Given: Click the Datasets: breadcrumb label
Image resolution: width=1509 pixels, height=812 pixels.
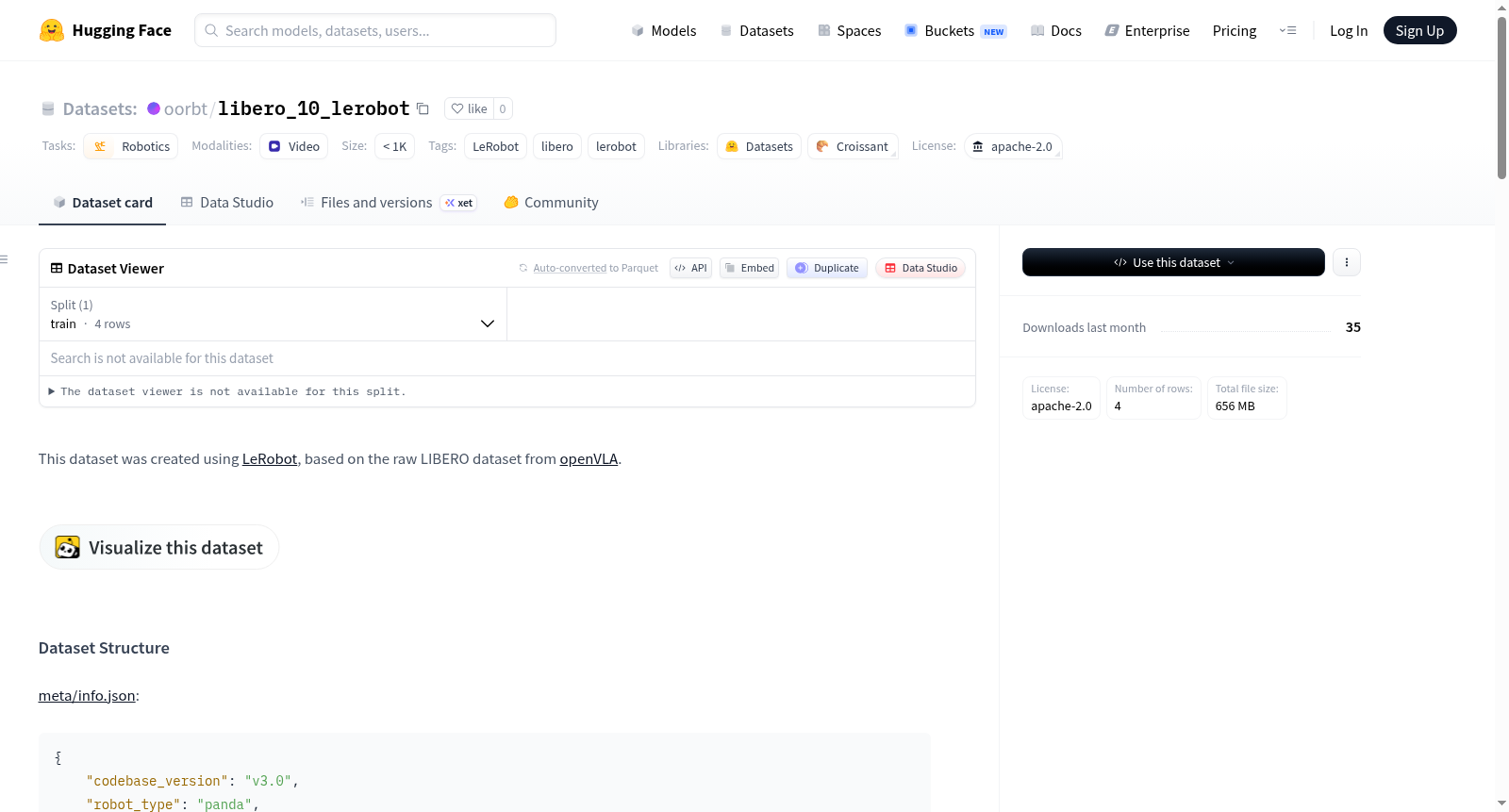Looking at the screenshot, I should click(x=100, y=108).
